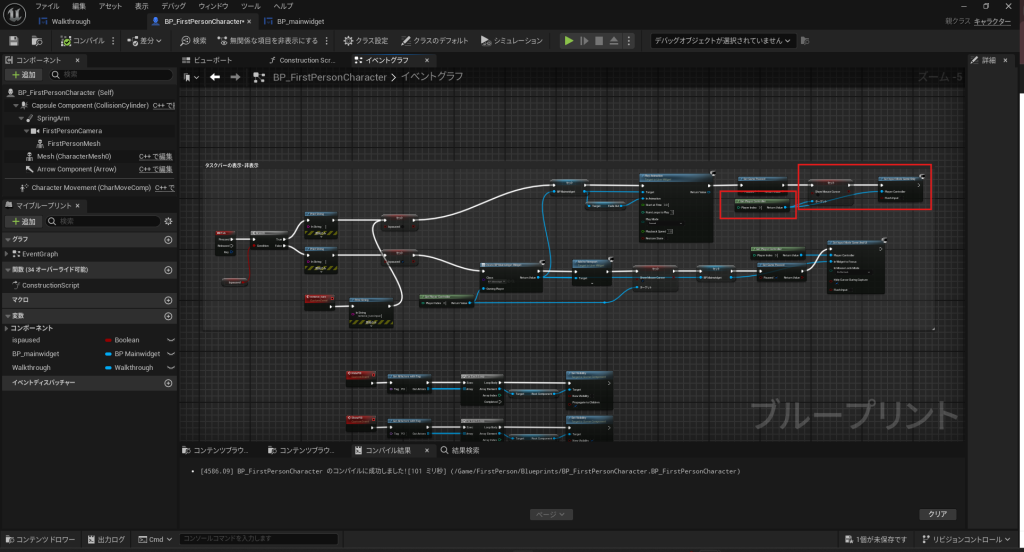Open the 差分 (Diff) dropdown
The height and width of the screenshot is (552, 1024).
pos(147,41)
